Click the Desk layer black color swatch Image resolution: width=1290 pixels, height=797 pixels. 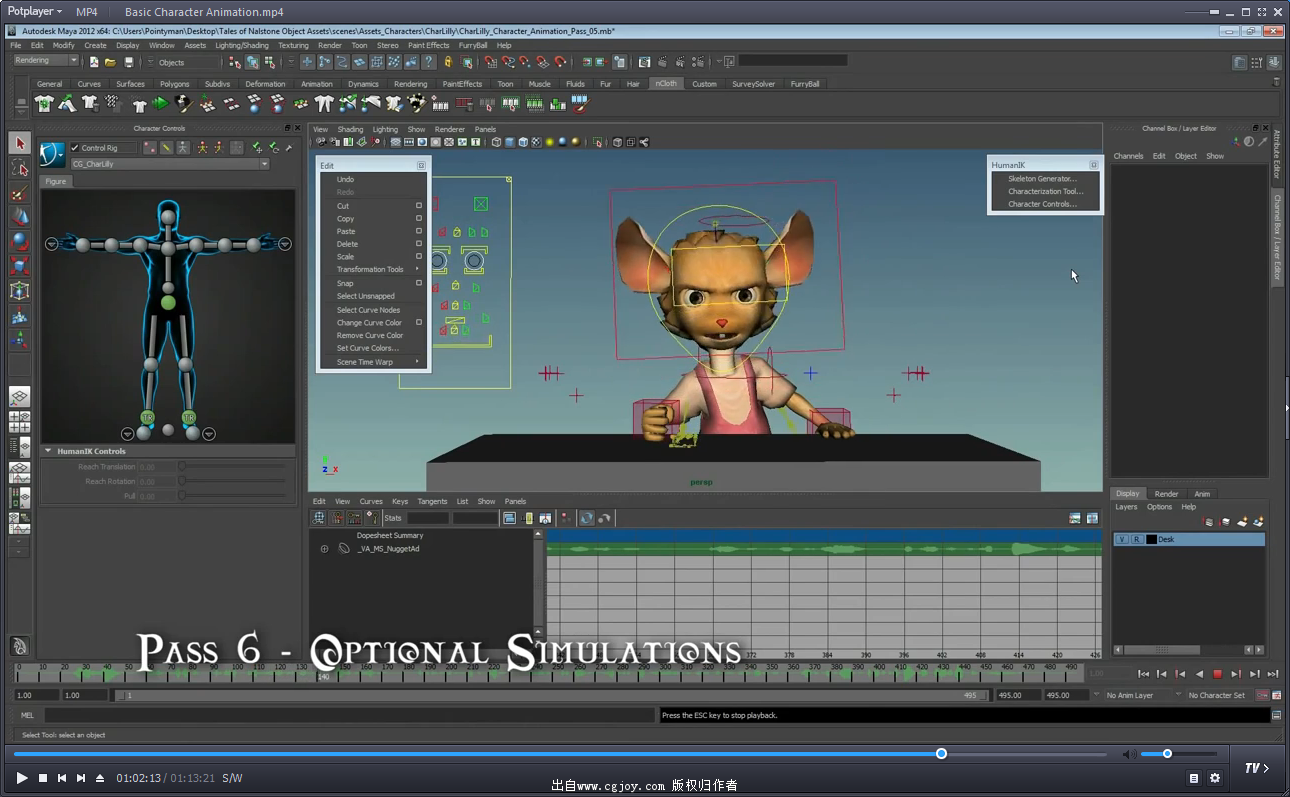tap(1151, 539)
